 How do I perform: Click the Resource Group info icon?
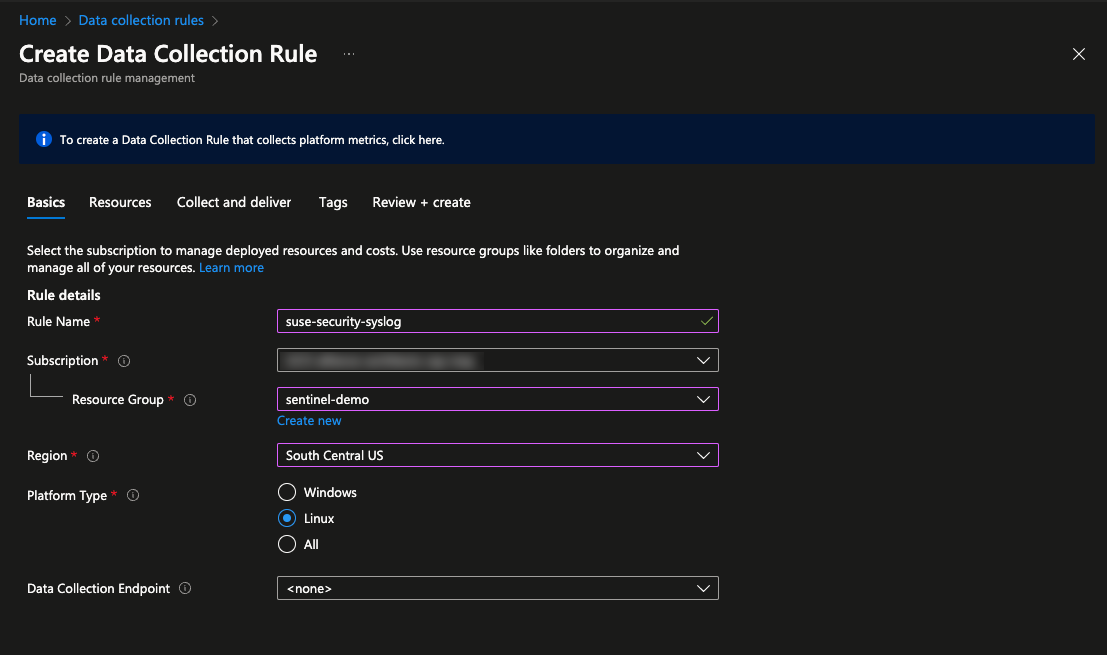point(189,399)
